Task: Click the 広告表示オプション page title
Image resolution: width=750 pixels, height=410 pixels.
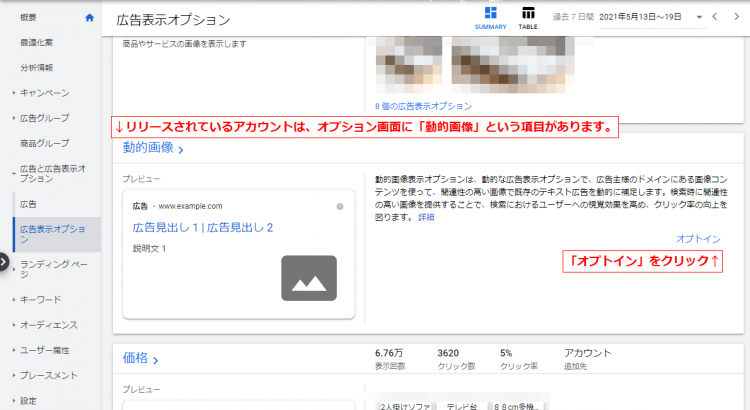Action: 173,20
